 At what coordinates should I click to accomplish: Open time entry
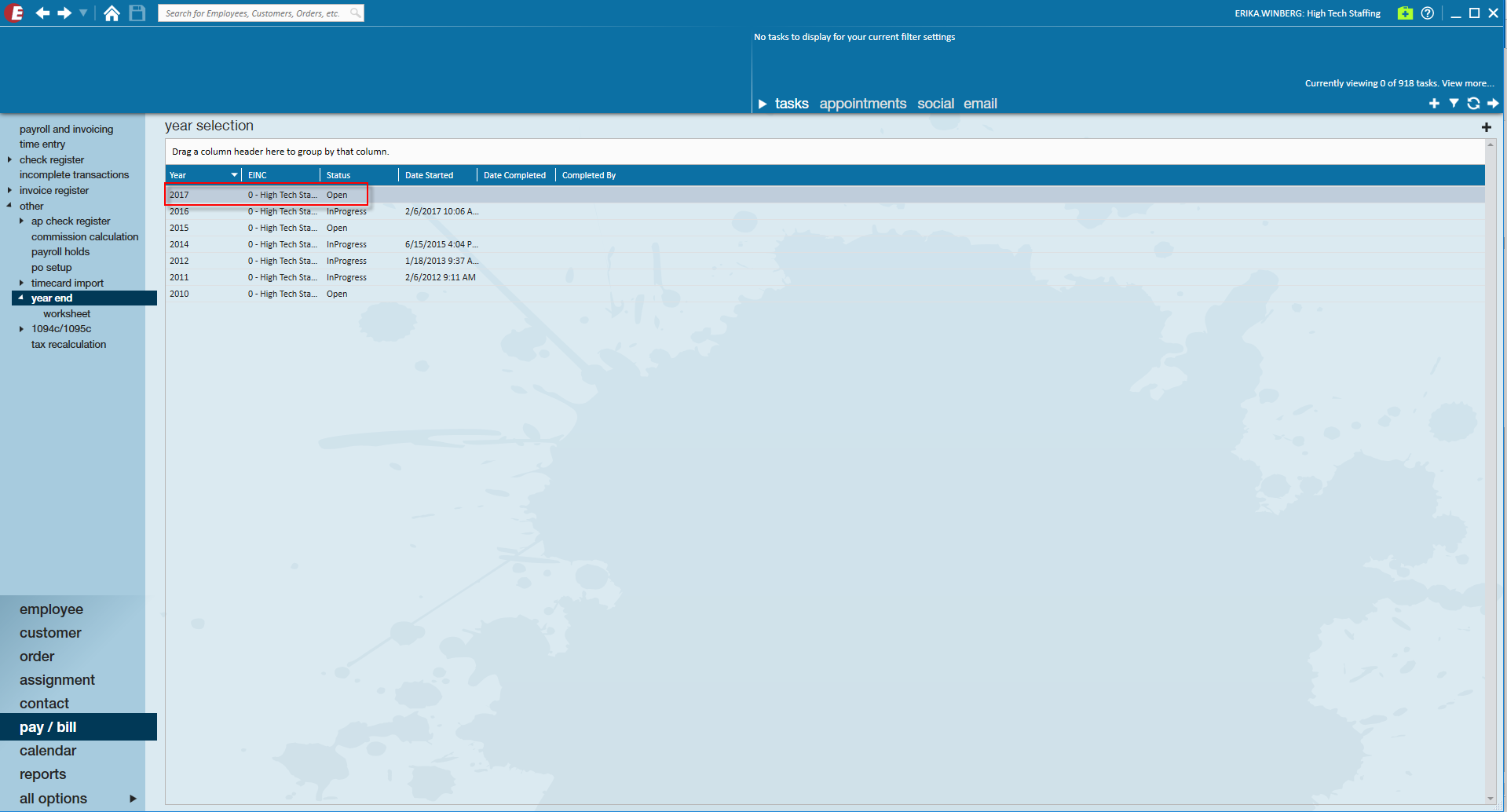[x=42, y=144]
